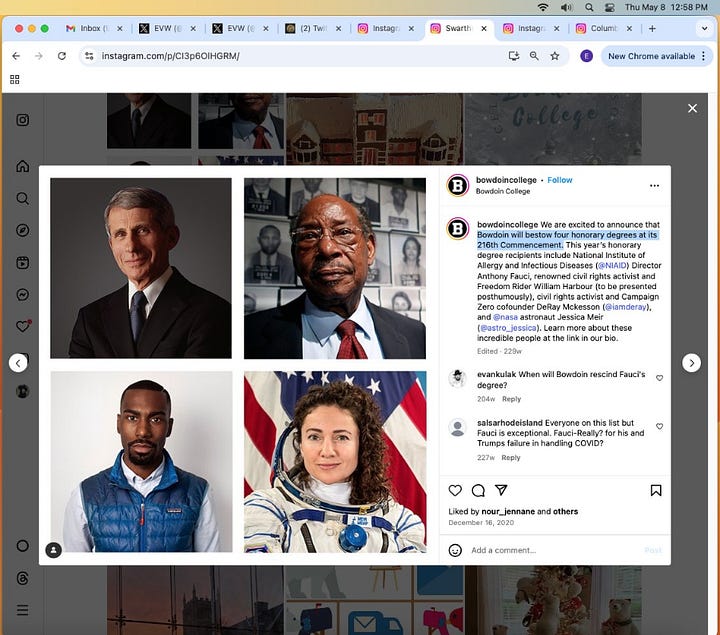The image size is (720, 635).
Task: Like the Bowdoin post with heart icon
Action: (455, 490)
